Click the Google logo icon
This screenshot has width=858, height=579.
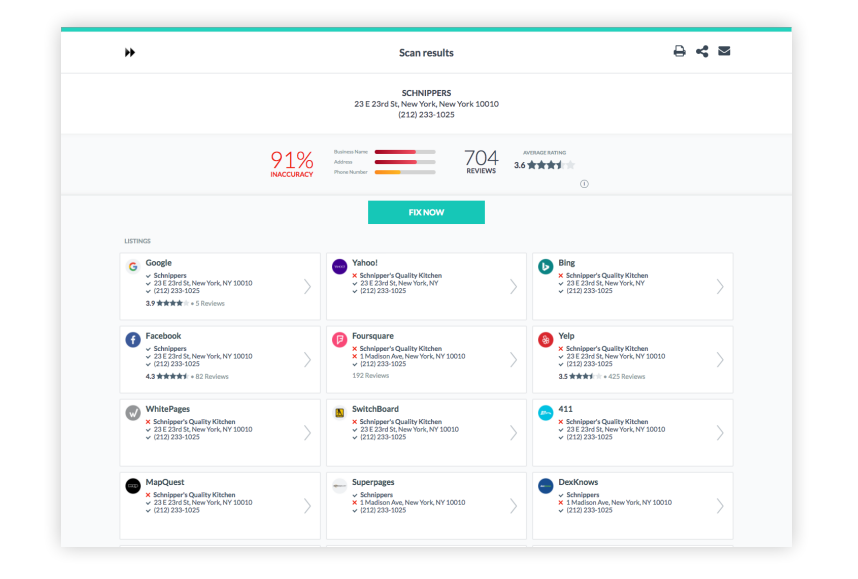(133, 267)
